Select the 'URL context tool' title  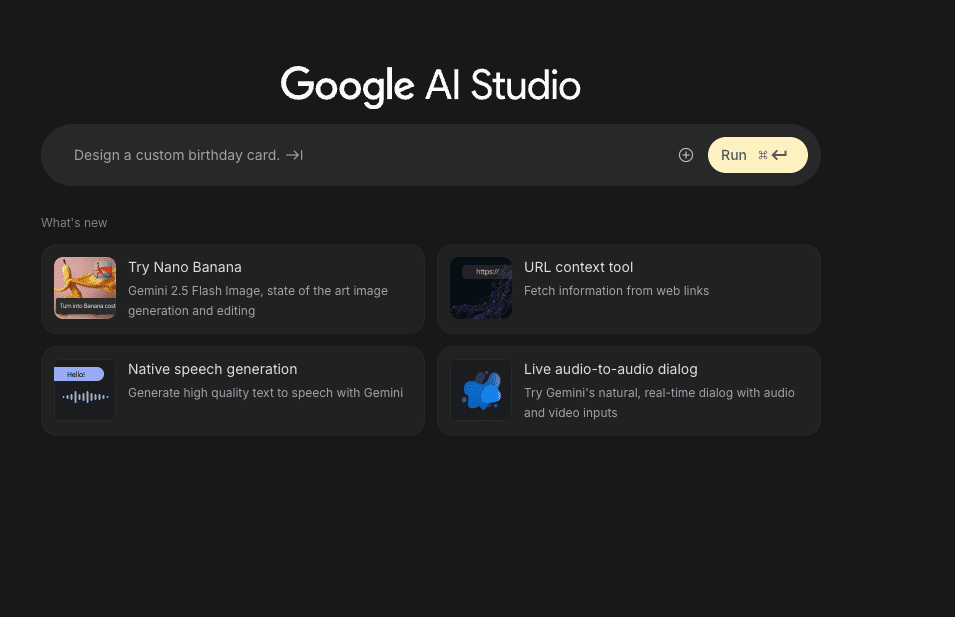tap(578, 267)
